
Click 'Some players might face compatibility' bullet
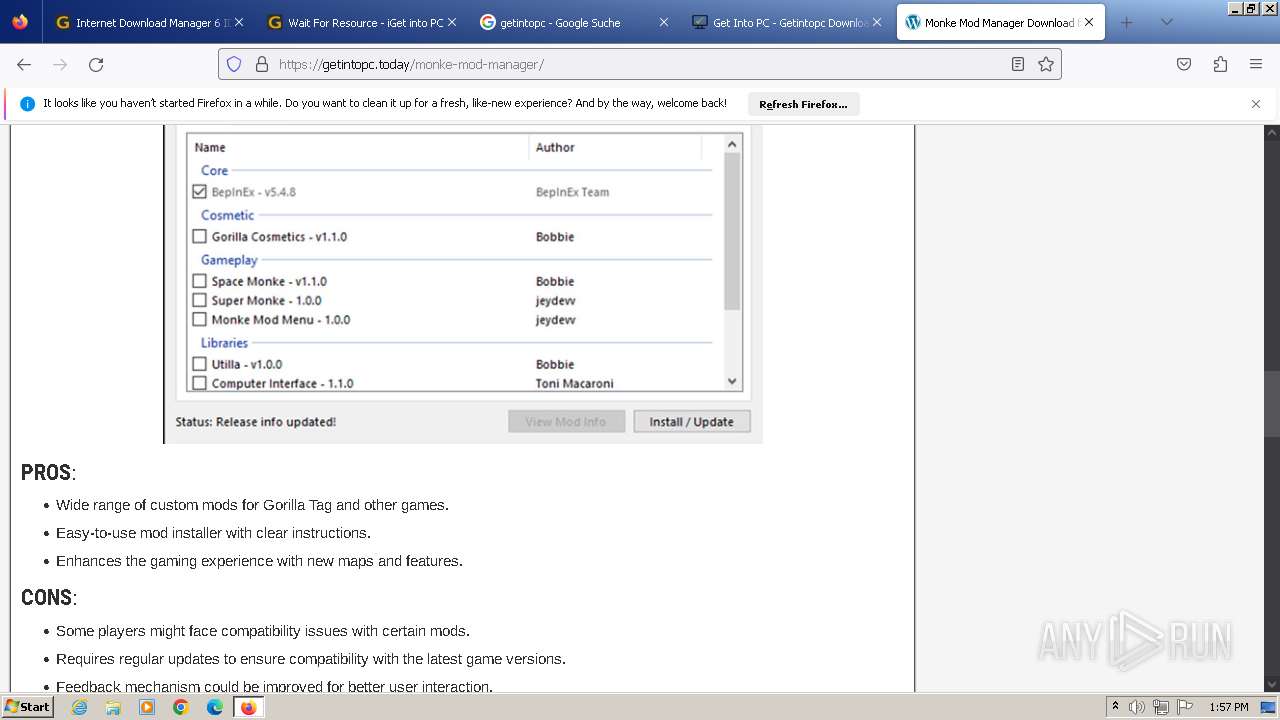tap(263, 631)
